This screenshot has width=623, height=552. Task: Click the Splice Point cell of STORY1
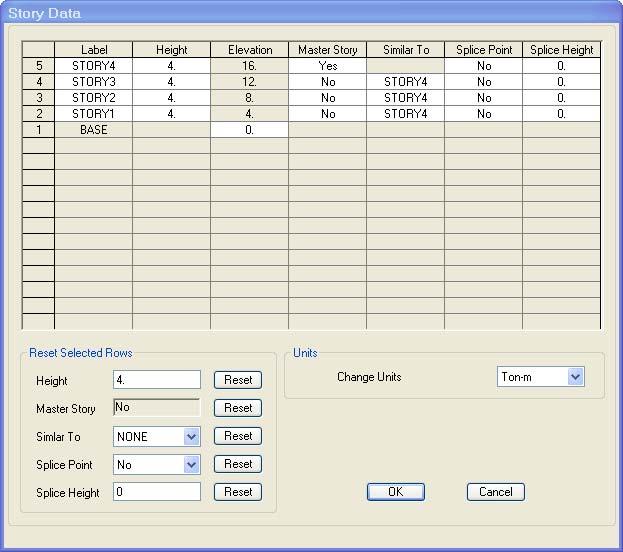pos(484,114)
